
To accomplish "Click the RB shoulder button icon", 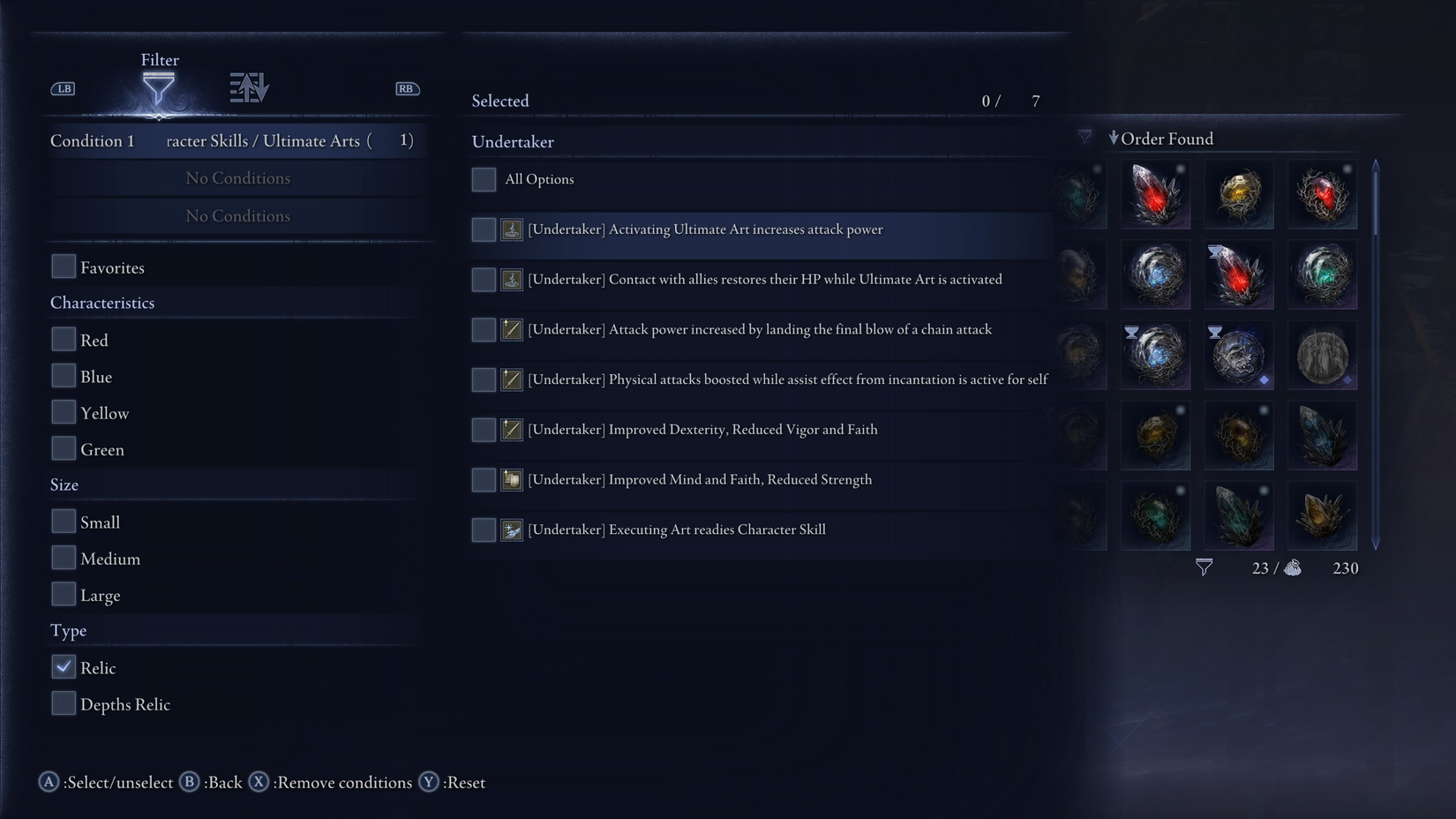I will click(407, 88).
